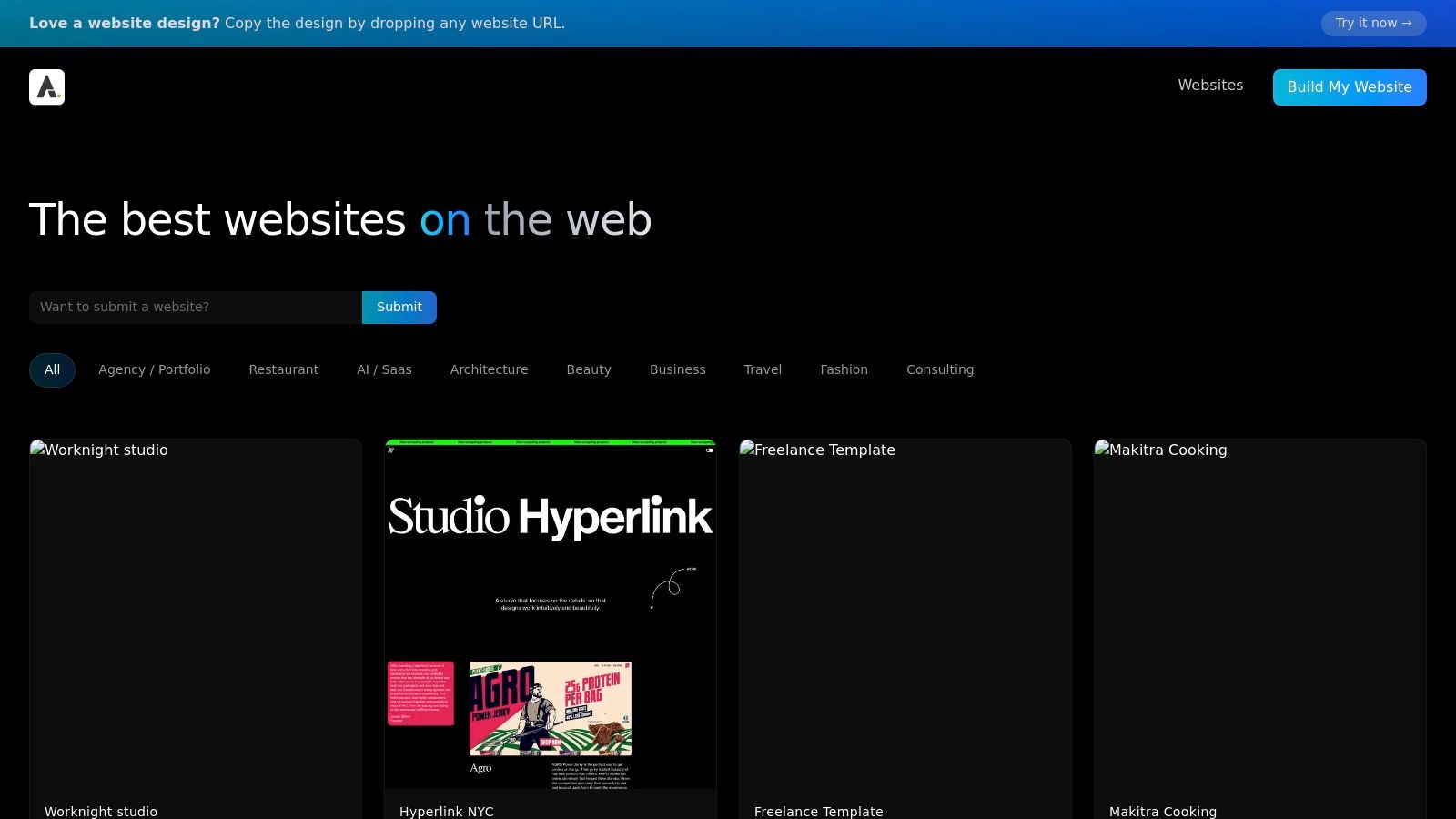Select the Beauty filter

(589, 369)
